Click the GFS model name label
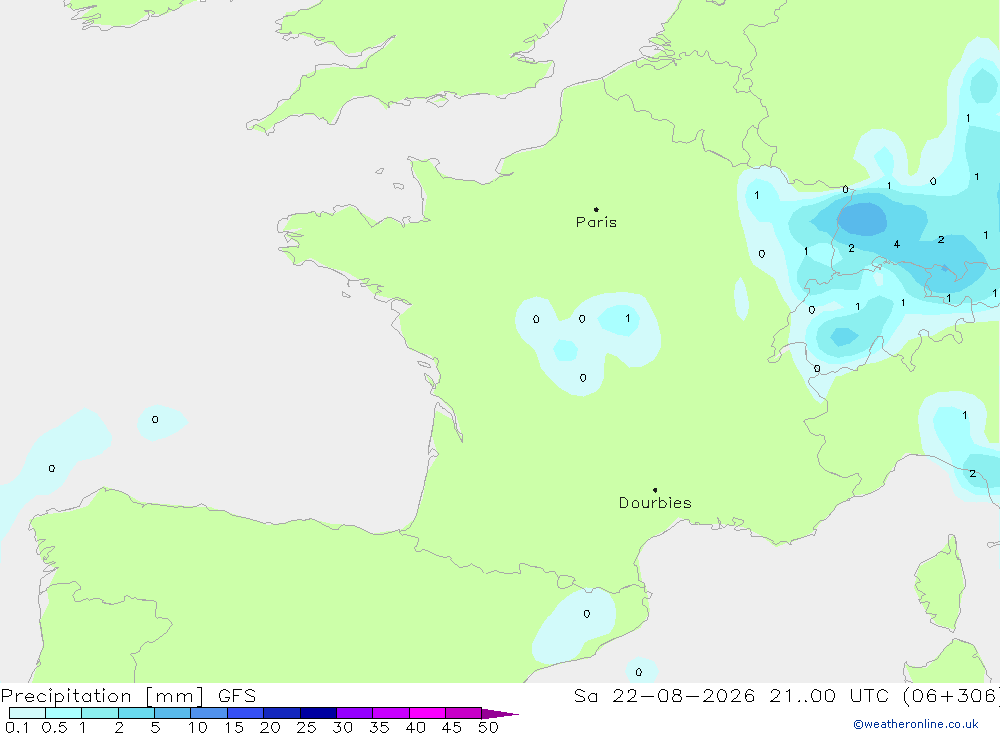Screen dimensions: 1000x733 click(237, 695)
